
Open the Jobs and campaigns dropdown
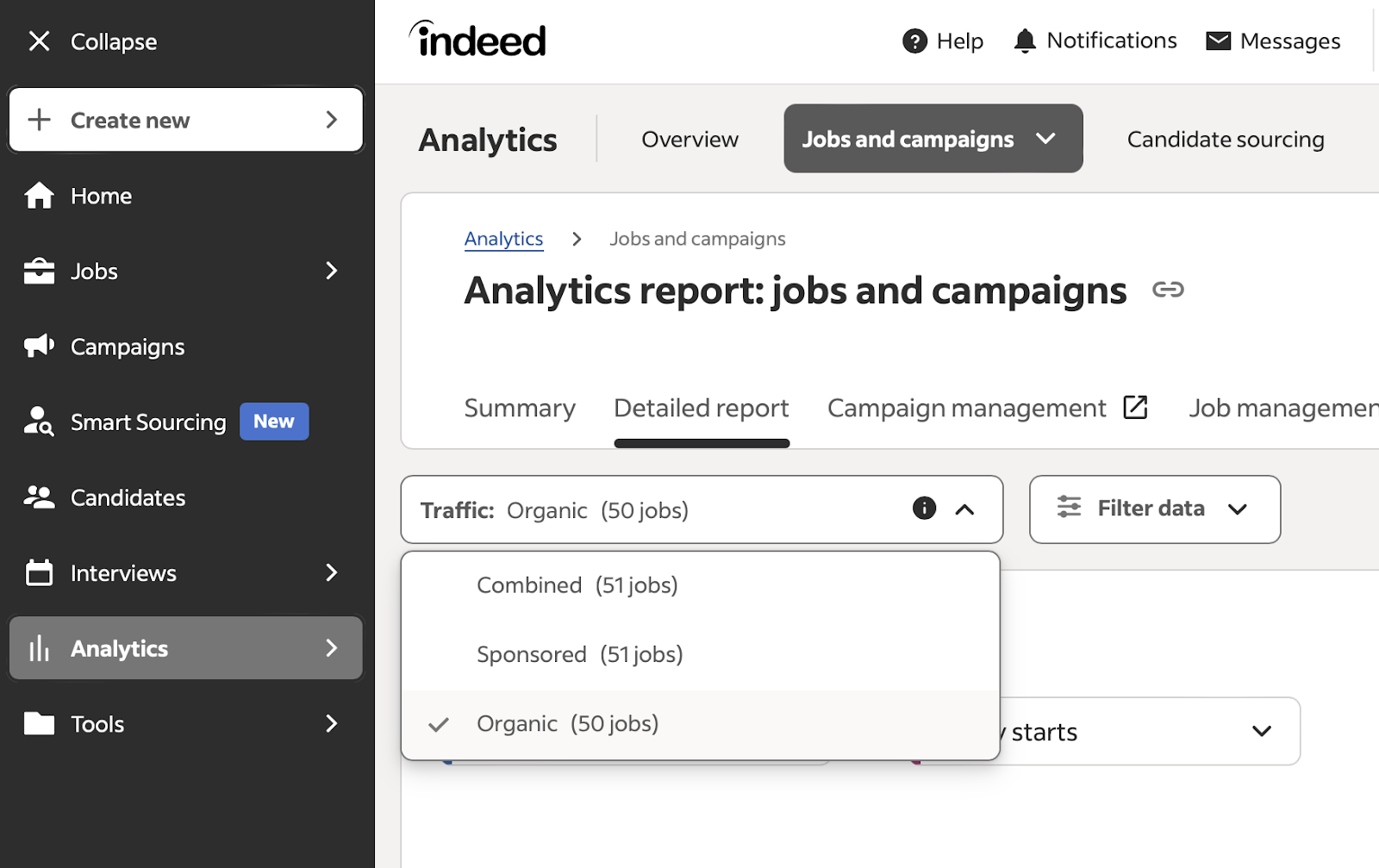tap(933, 139)
